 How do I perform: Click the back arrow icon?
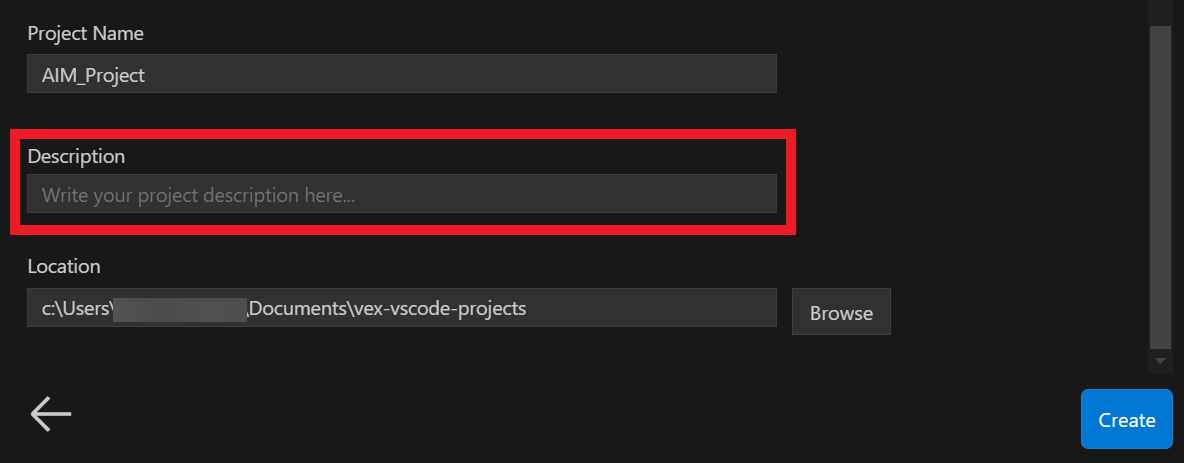(51, 413)
